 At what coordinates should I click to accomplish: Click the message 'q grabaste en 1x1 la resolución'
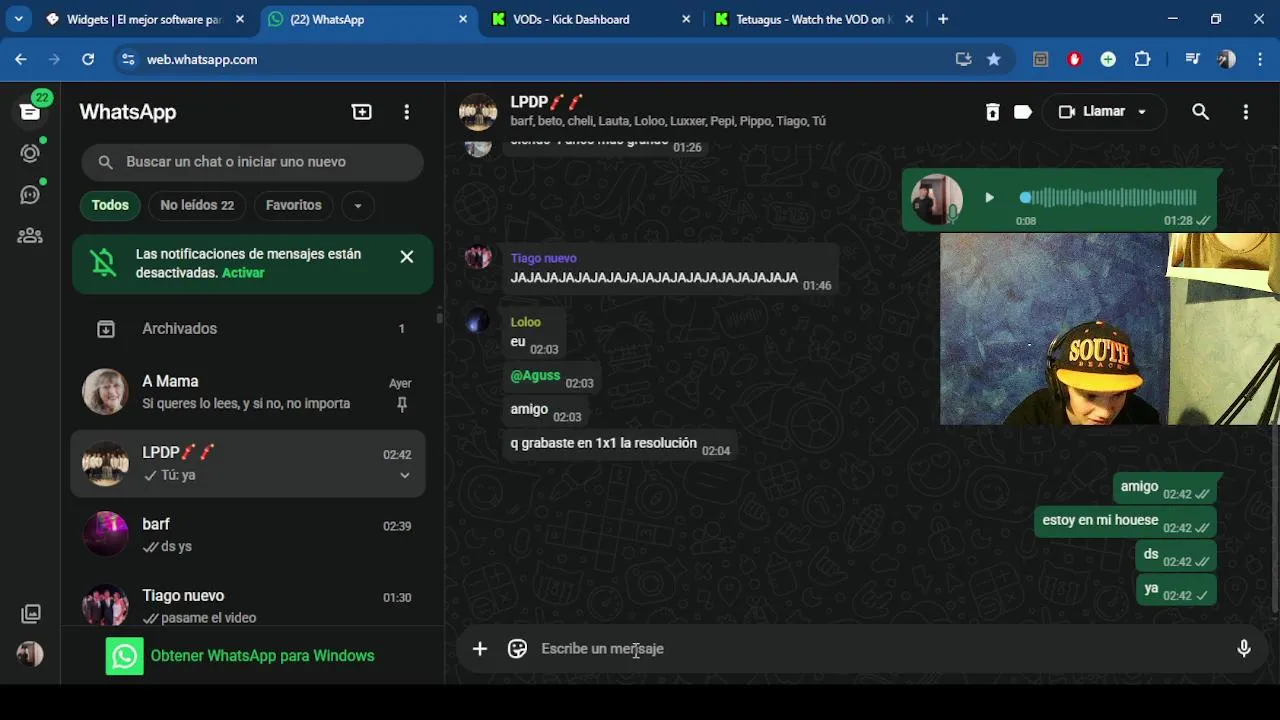620,443
